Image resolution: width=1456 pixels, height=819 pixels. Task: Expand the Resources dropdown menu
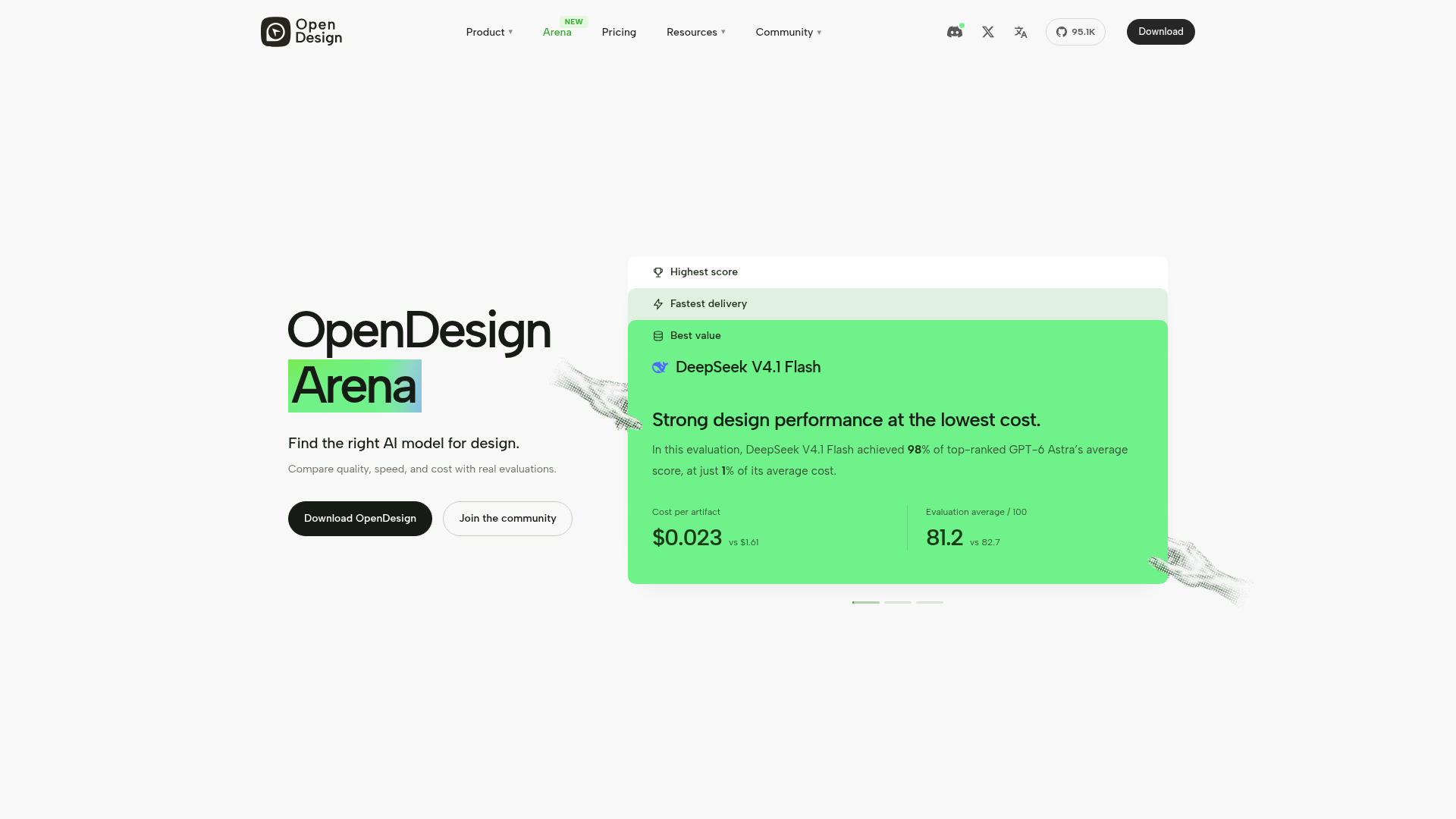click(x=695, y=32)
